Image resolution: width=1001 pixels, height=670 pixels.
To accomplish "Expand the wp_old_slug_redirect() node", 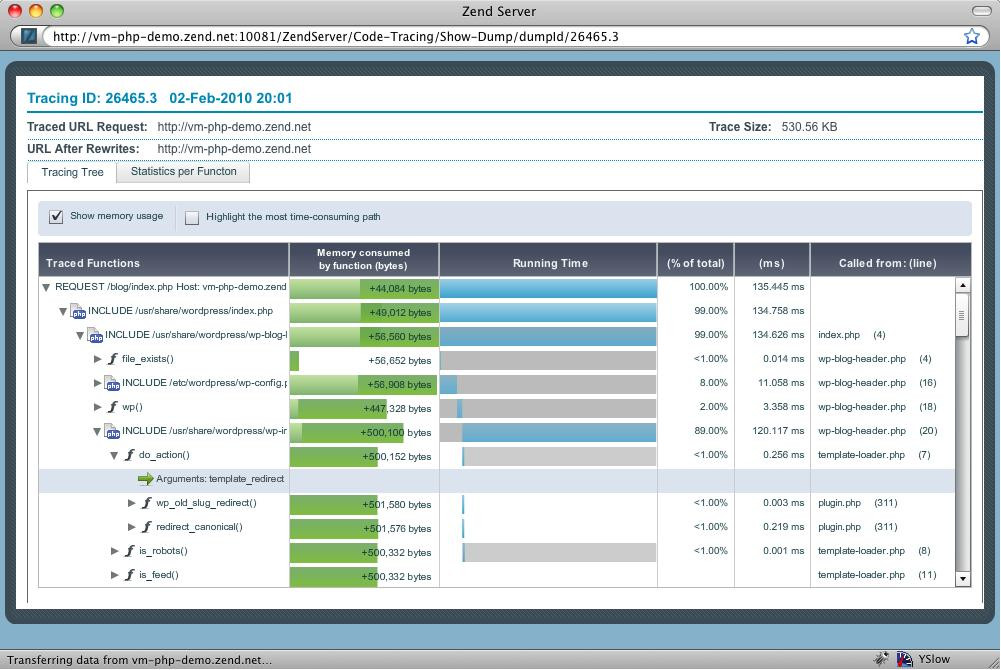I will tap(132, 503).
